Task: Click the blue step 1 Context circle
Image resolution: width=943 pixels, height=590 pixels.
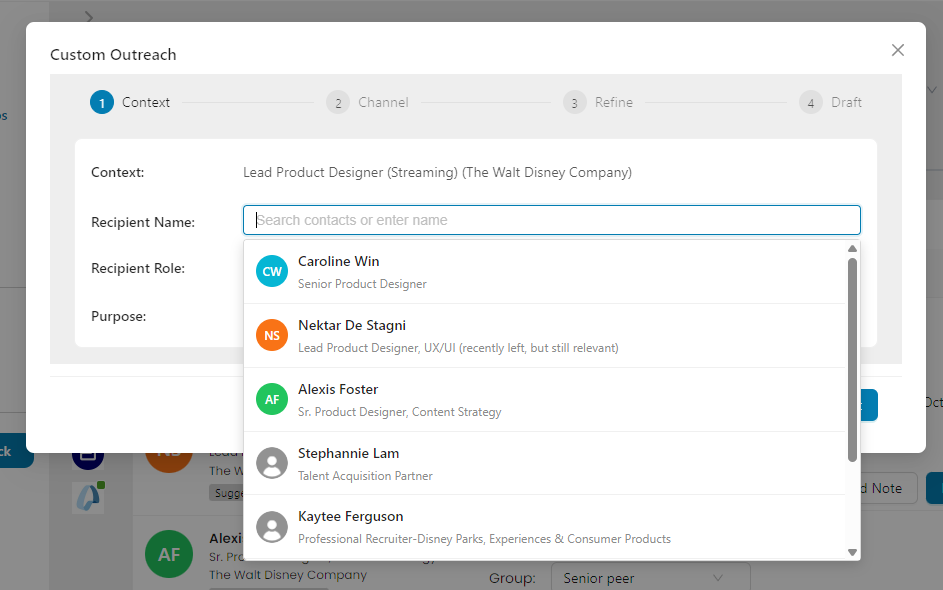Action: coord(101,102)
